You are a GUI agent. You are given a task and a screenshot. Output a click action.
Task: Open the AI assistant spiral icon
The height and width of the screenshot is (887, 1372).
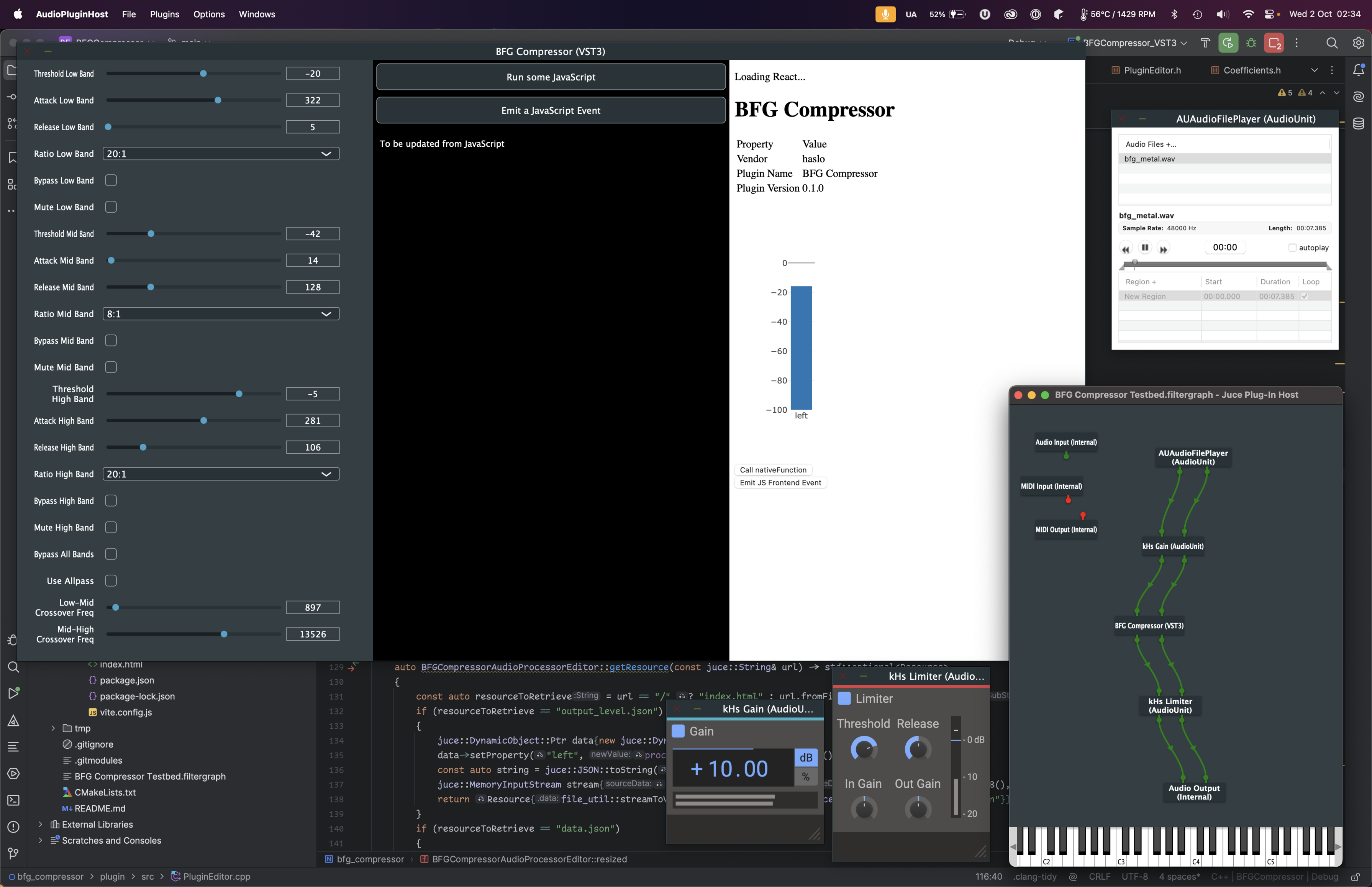pos(1358,97)
